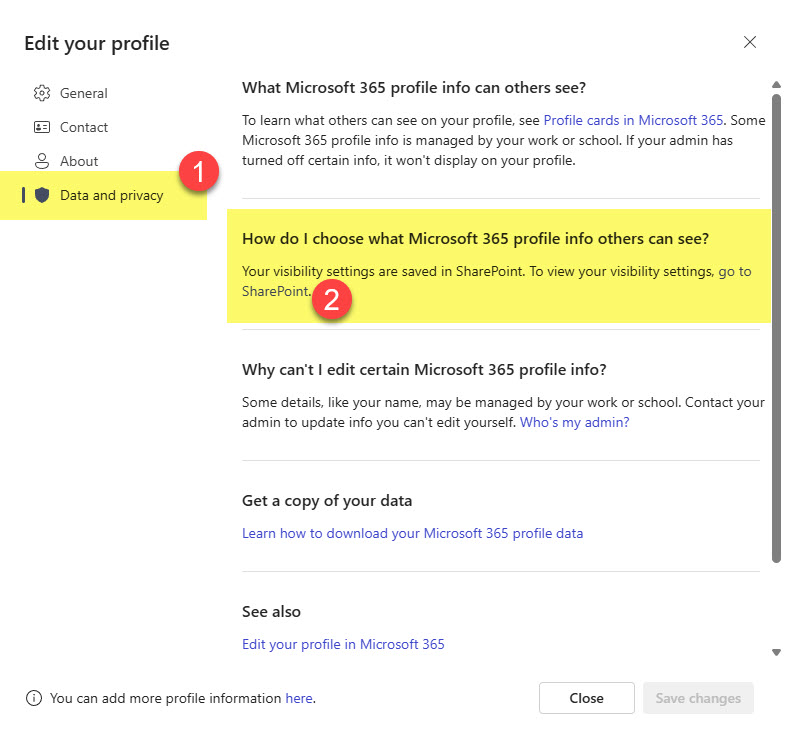Open Learn how to download profile data link
785x735 pixels.
tap(413, 533)
